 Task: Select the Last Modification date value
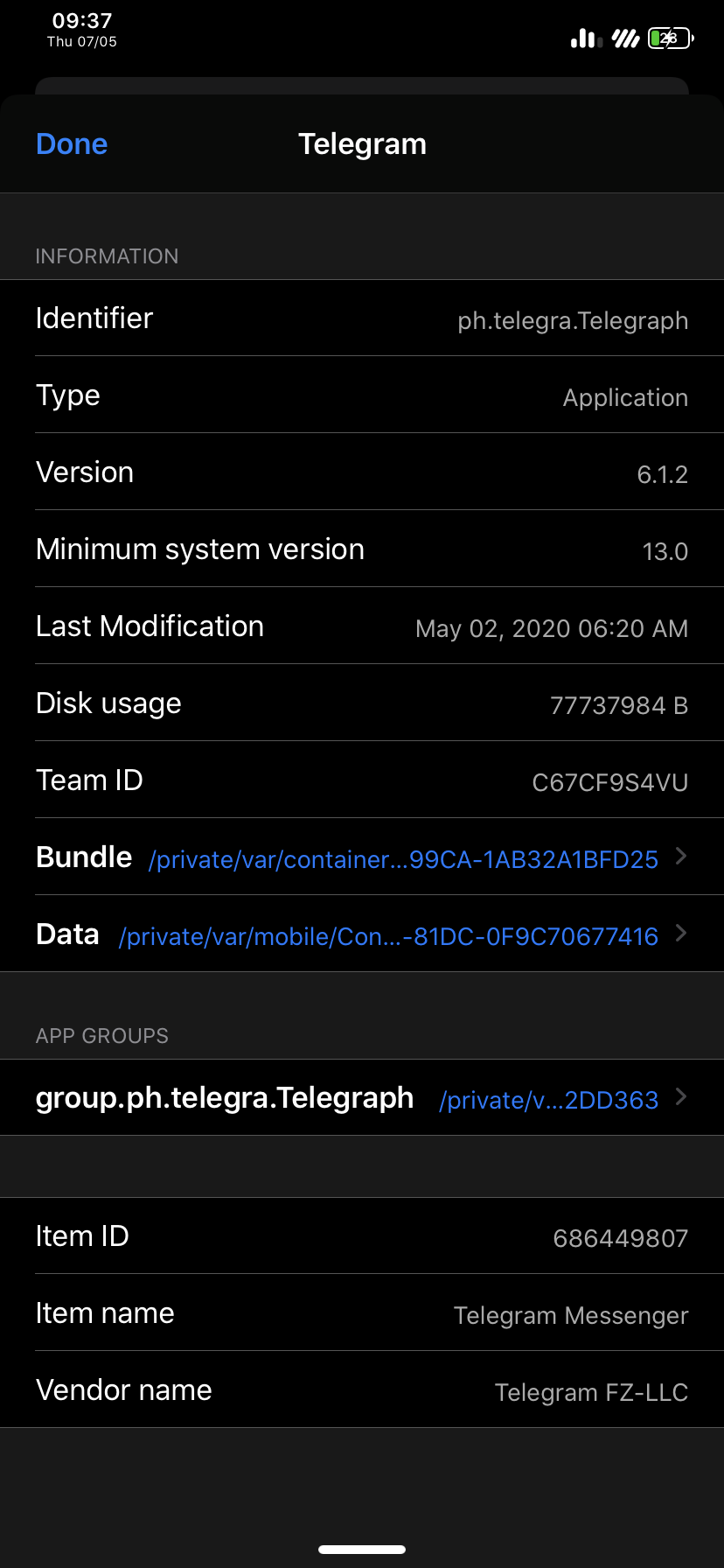click(552, 629)
